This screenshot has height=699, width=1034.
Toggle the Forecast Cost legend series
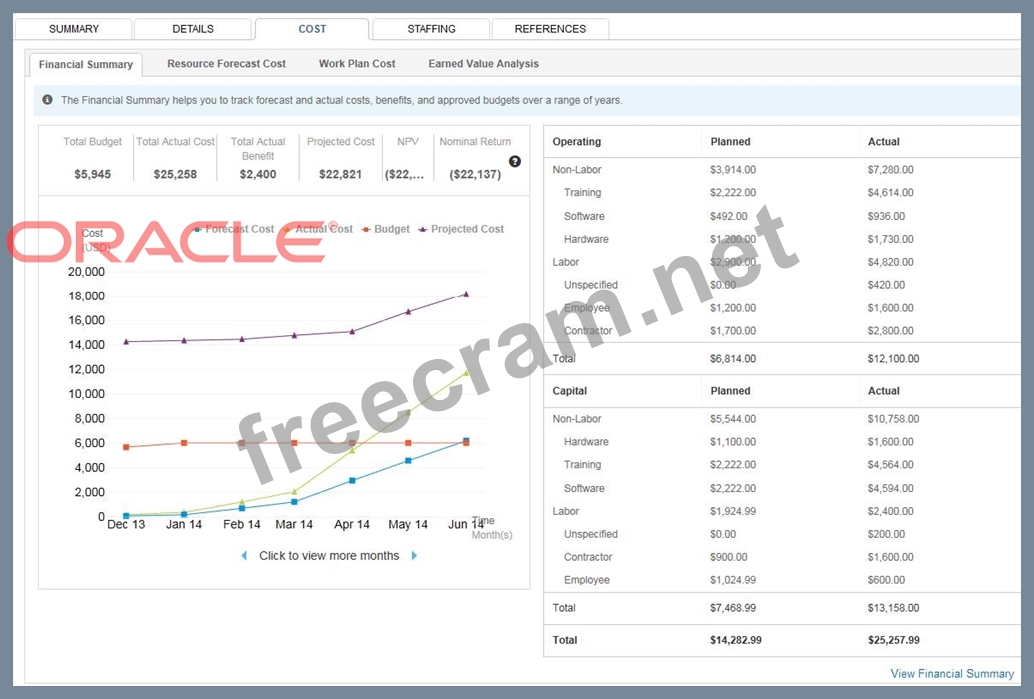coord(238,229)
